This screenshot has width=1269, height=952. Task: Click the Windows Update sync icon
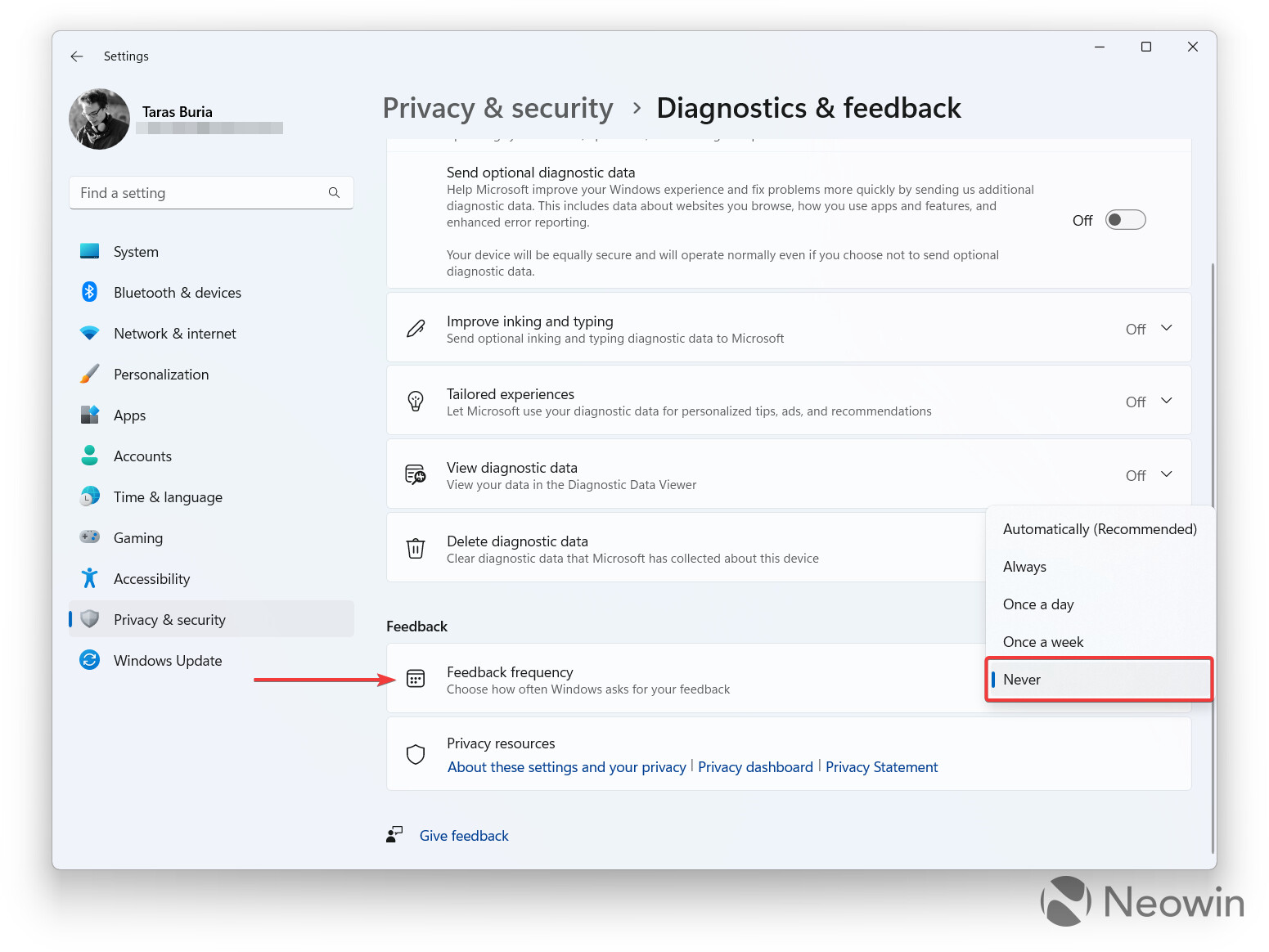90,660
